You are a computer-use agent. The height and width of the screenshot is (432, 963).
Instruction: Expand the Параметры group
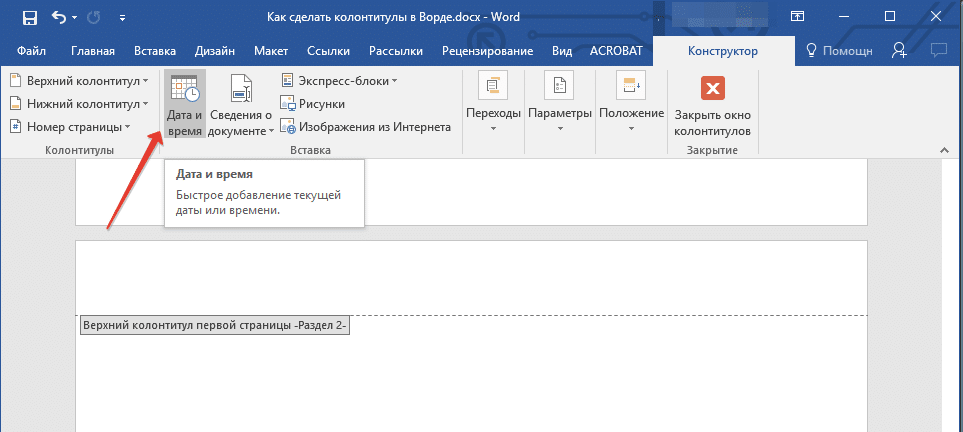(x=560, y=104)
